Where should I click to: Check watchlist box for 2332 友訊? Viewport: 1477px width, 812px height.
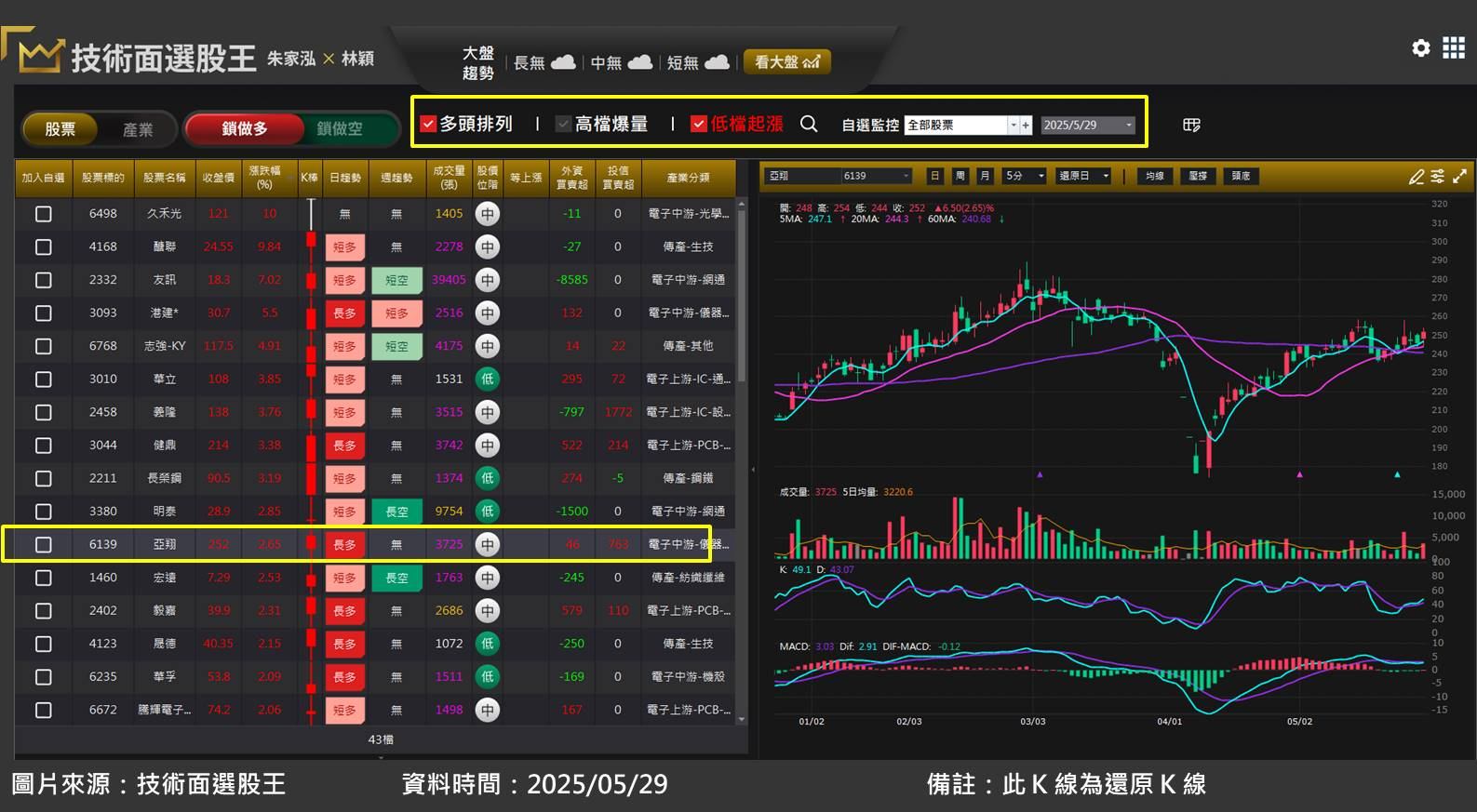[x=43, y=280]
